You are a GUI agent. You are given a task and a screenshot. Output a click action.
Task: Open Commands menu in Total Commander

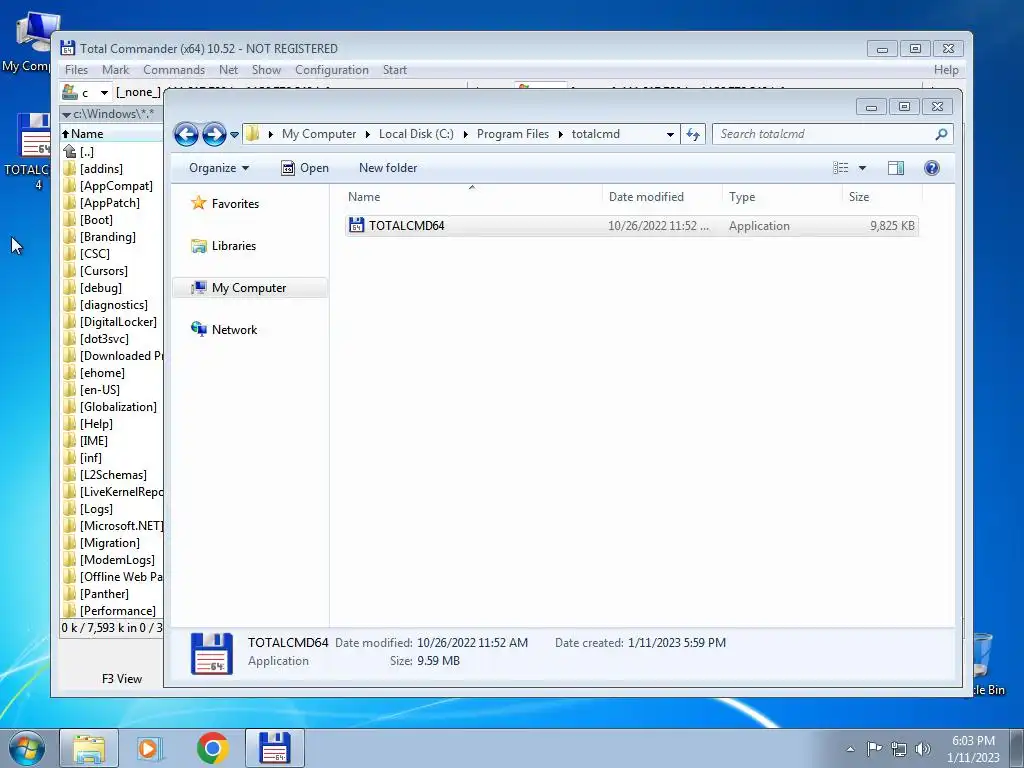[174, 70]
